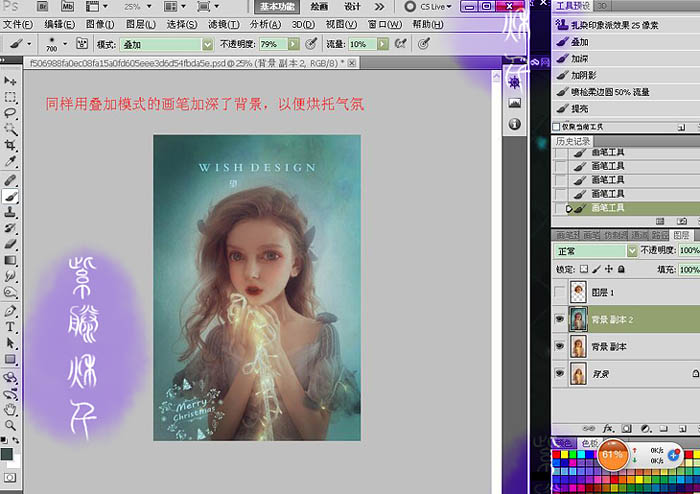Check the 仅限当前工具 checkbox
The height and width of the screenshot is (494, 700).
coord(556,127)
